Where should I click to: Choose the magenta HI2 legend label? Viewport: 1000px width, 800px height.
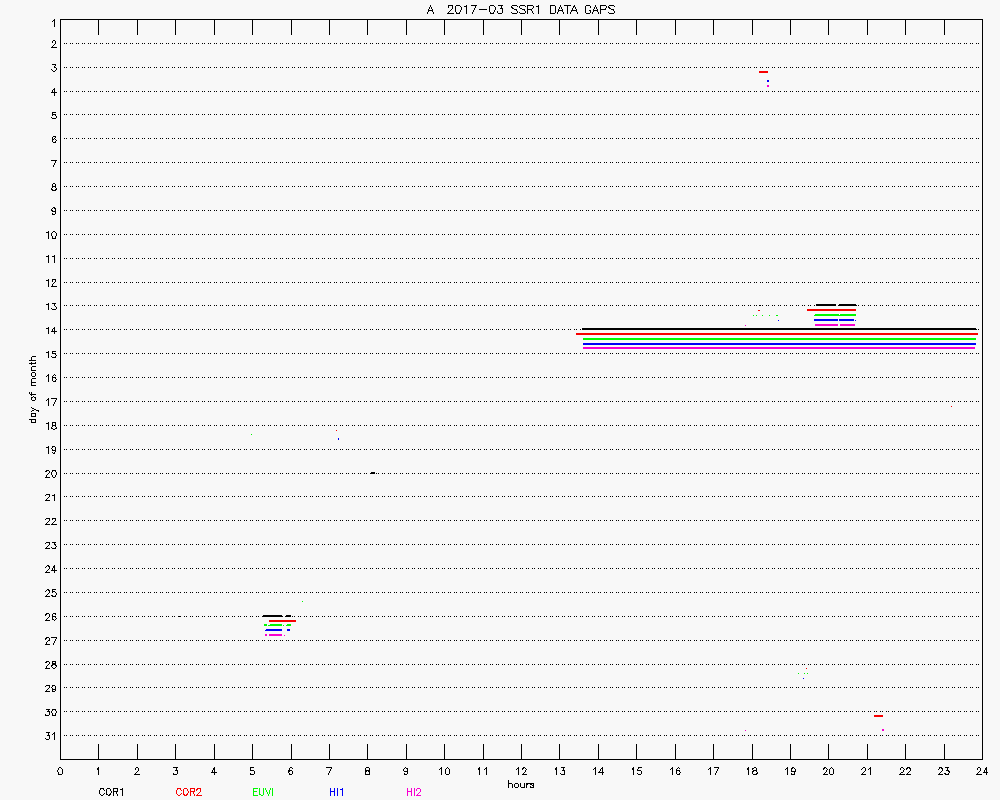414,792
